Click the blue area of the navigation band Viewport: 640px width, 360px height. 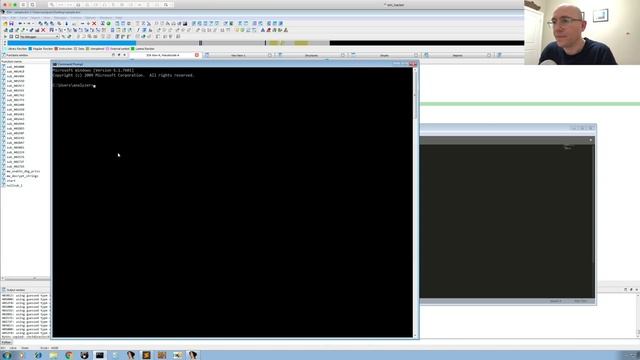click(x=72, y=43)
